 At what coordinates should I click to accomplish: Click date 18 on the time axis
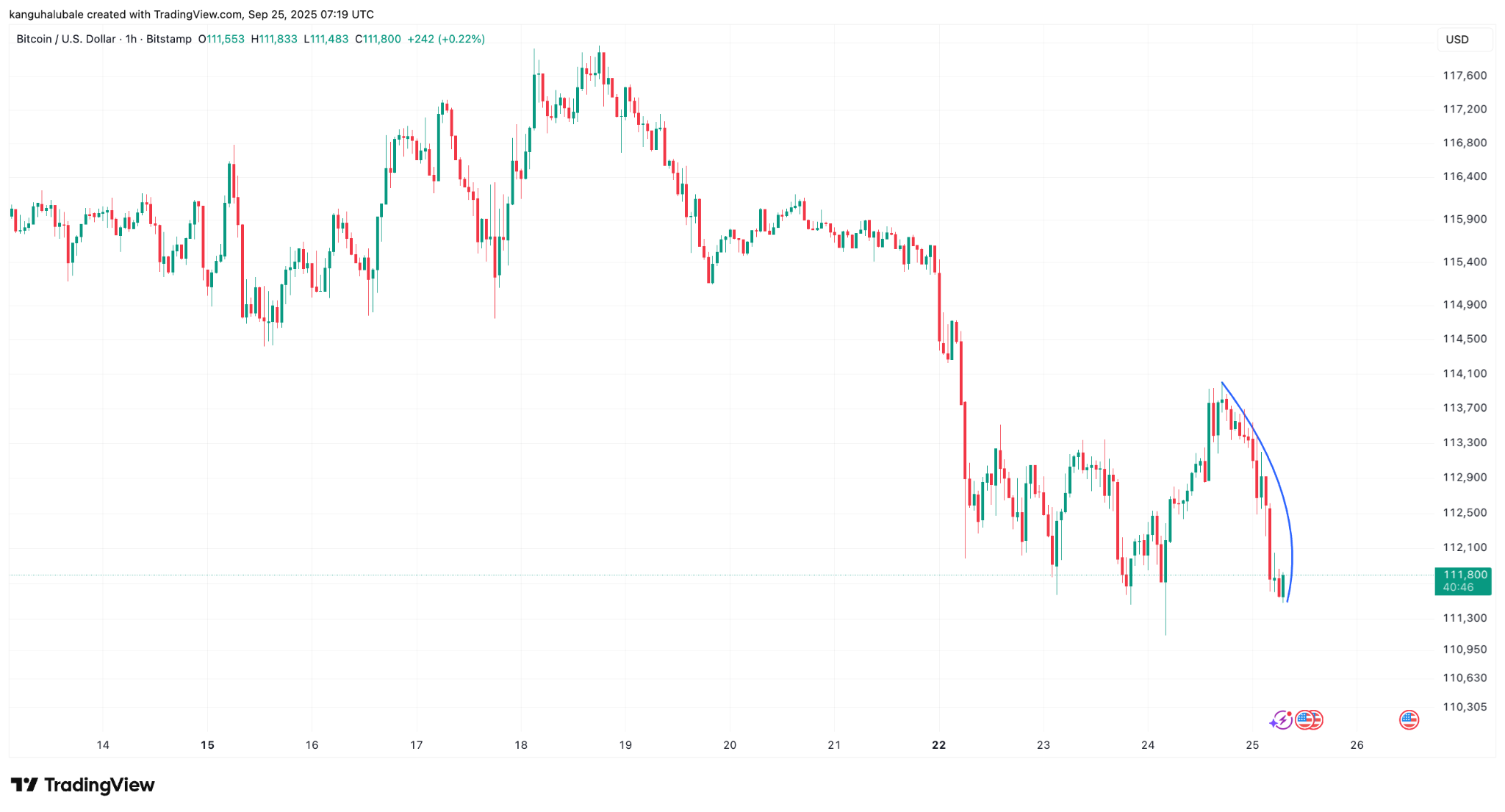(521, 745)
